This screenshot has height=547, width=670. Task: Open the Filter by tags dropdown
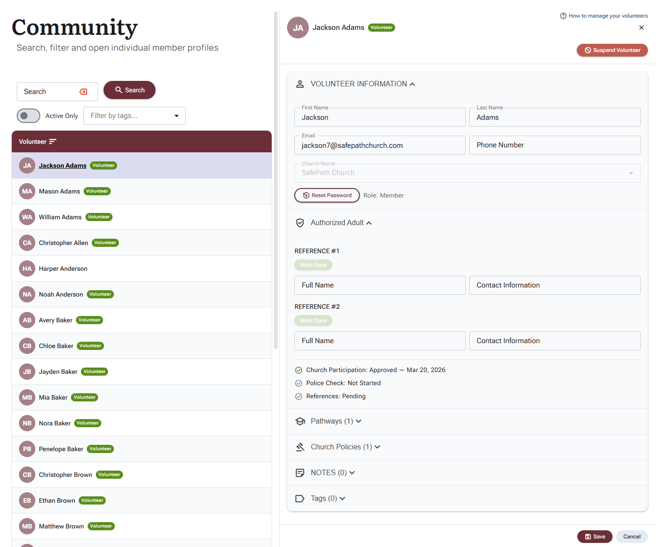click(134, 116)
